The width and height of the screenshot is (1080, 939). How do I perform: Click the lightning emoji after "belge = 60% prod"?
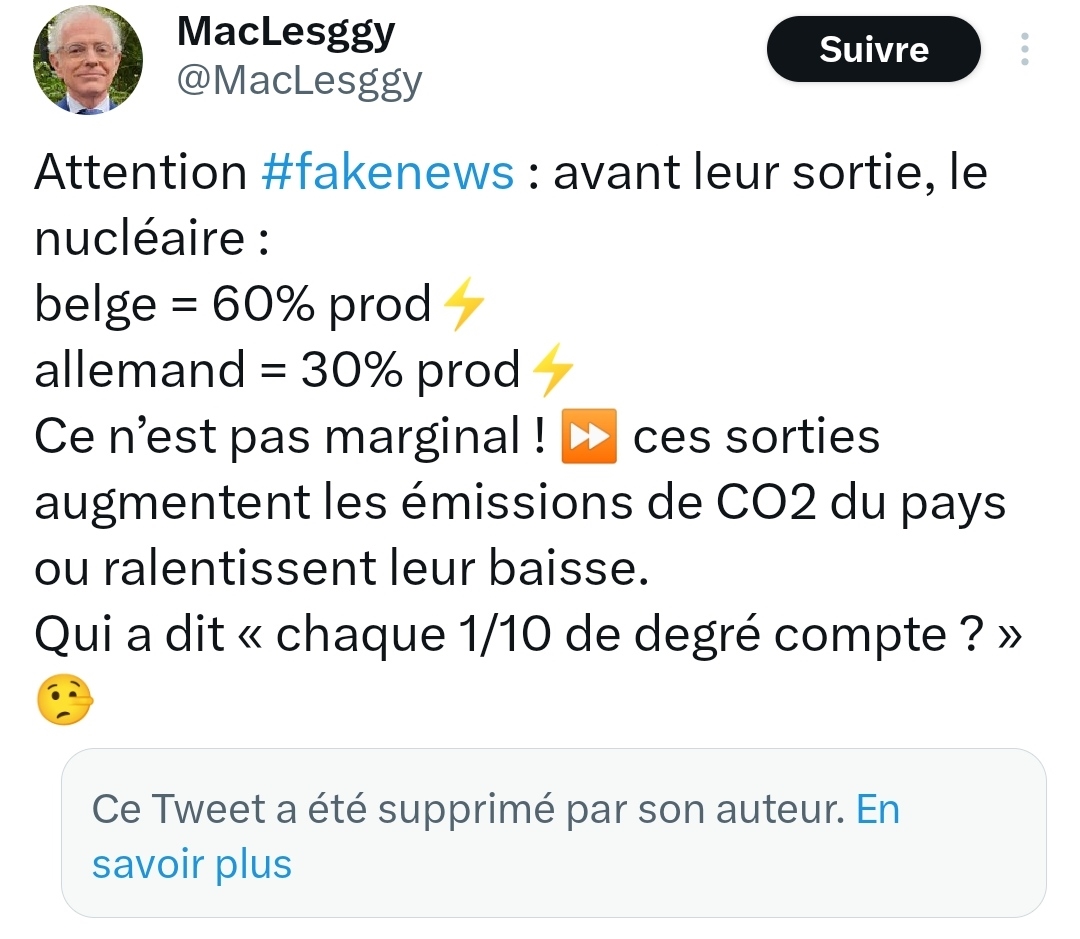[462, 305]
